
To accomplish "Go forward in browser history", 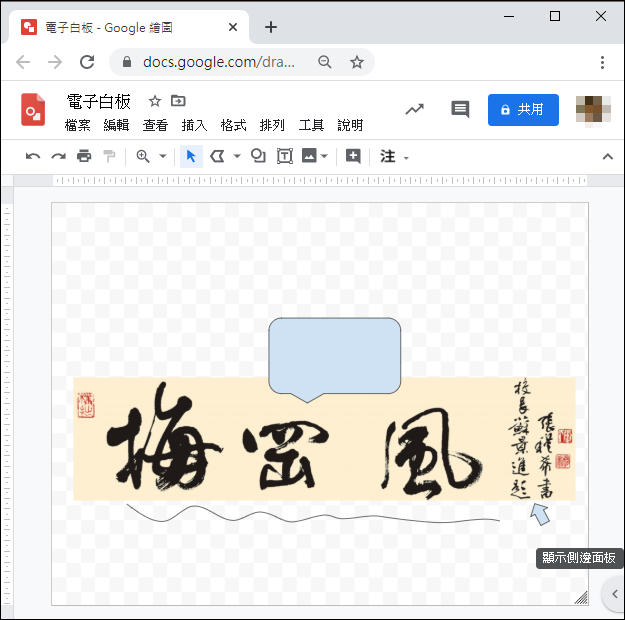I will [x=55, y=62].
